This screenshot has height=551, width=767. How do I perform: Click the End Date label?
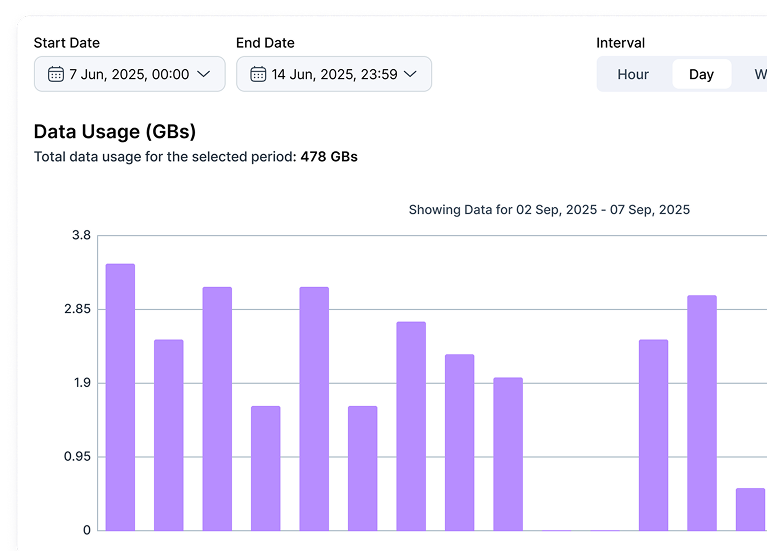265,43
